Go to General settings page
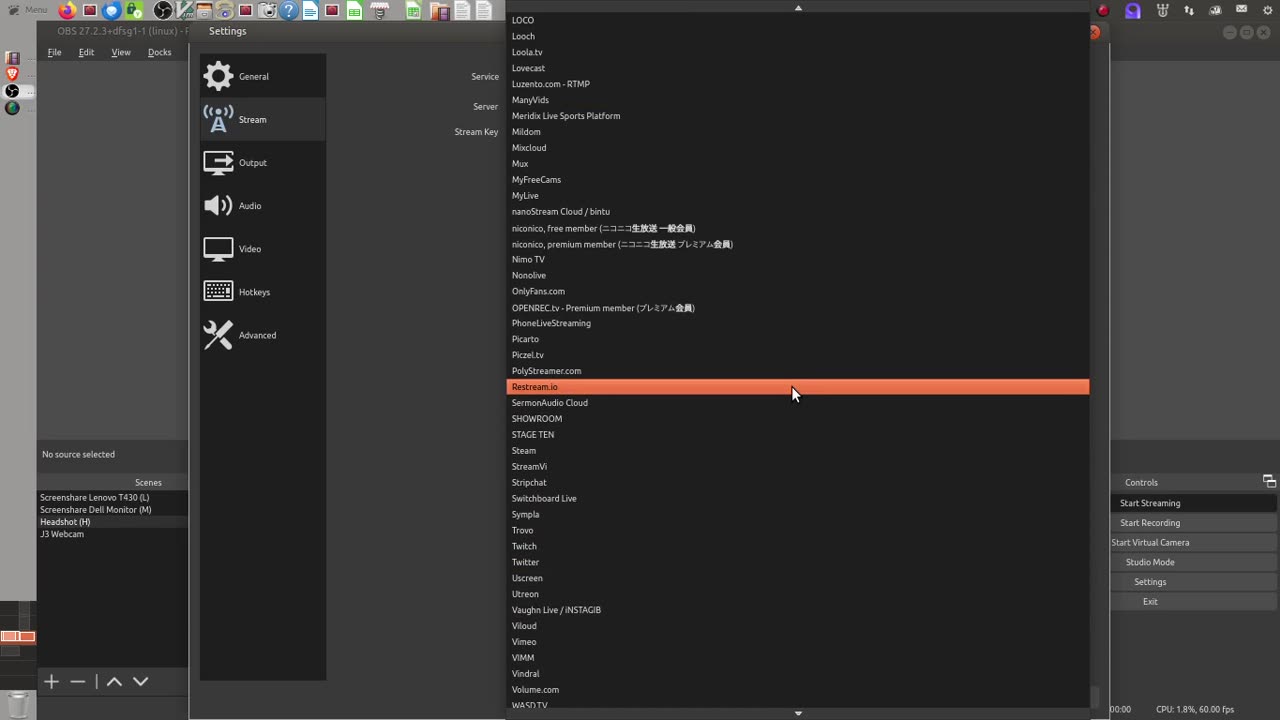 pos(263,76)
